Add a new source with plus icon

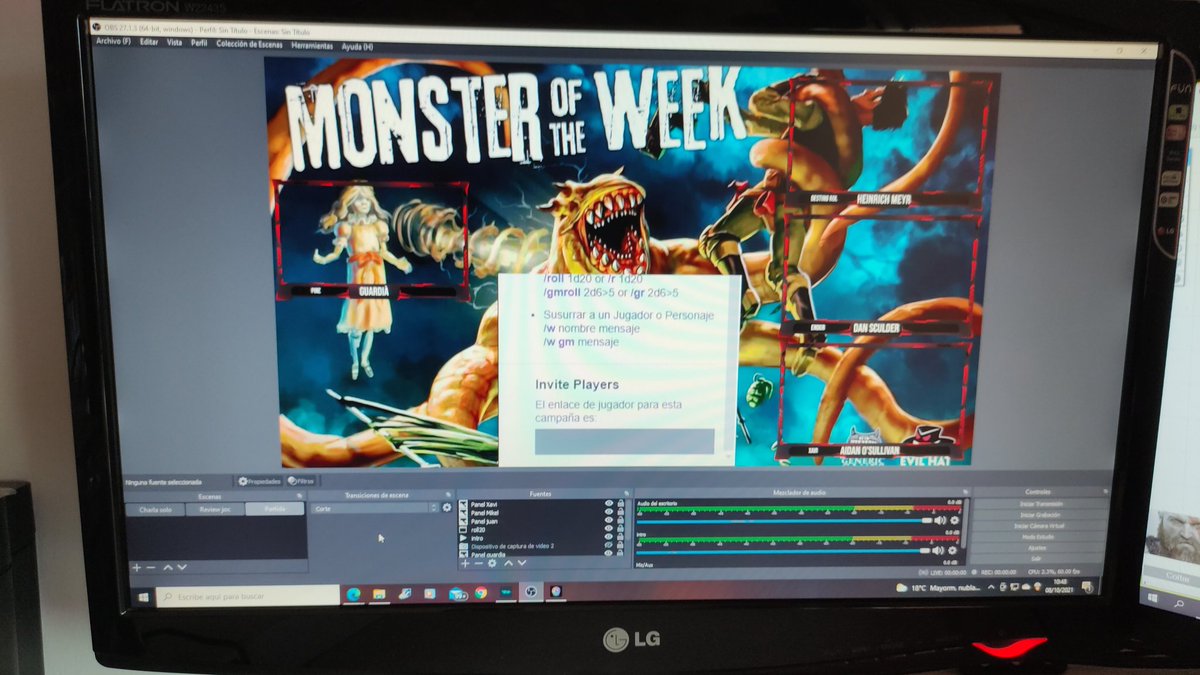(x=465, y=563)
